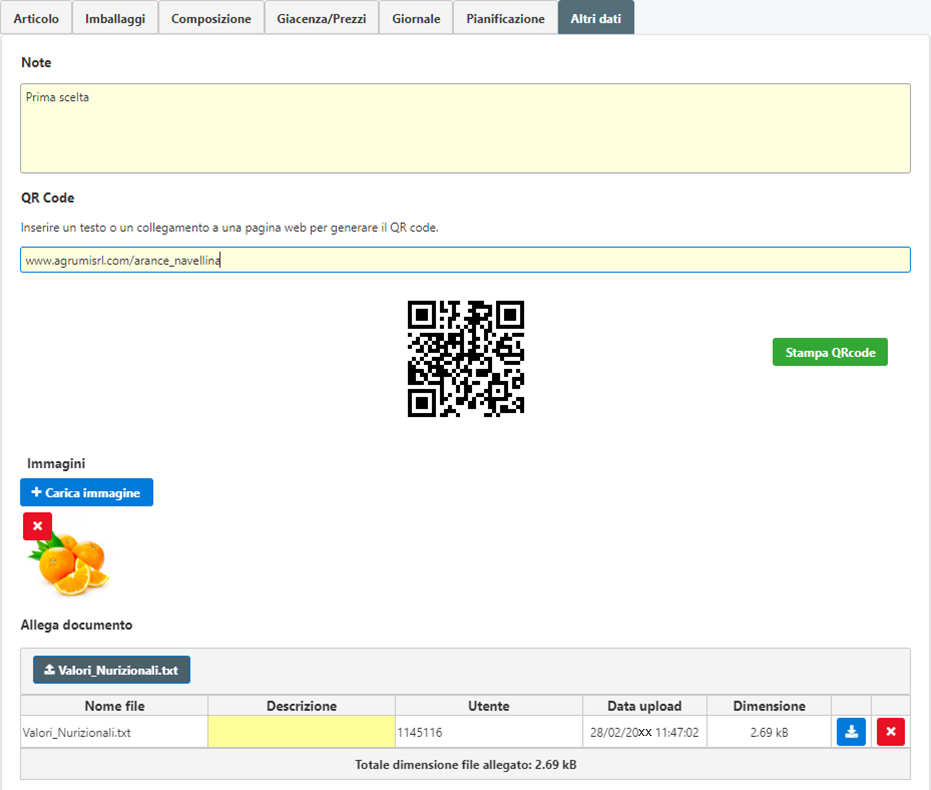This screenshot has height=790, width=931.
Task: Select the Valori_Nurizionali.txt file name cell
Action: [115, 732]
